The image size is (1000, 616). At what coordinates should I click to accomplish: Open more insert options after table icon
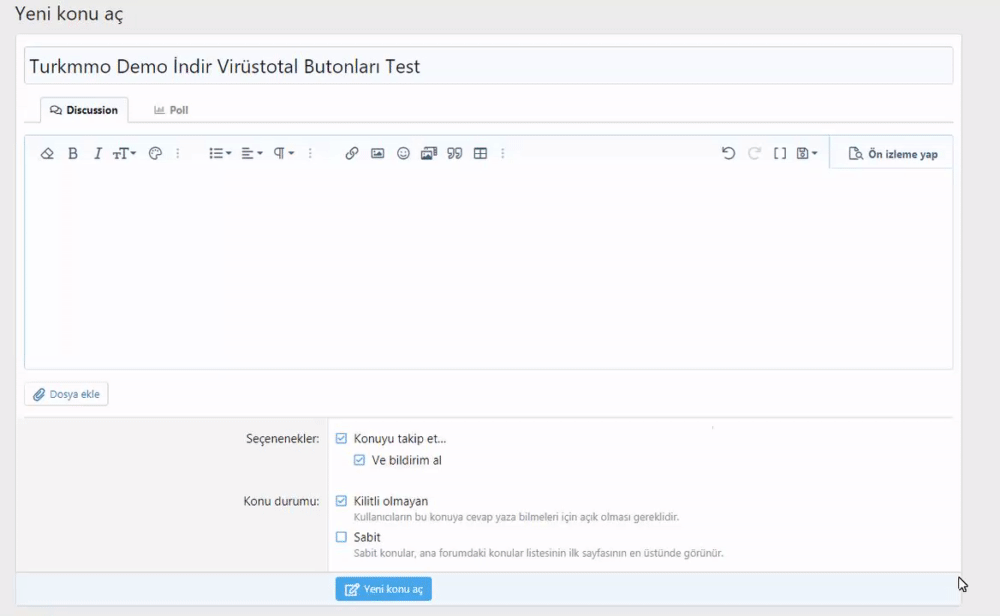[503, 154]
